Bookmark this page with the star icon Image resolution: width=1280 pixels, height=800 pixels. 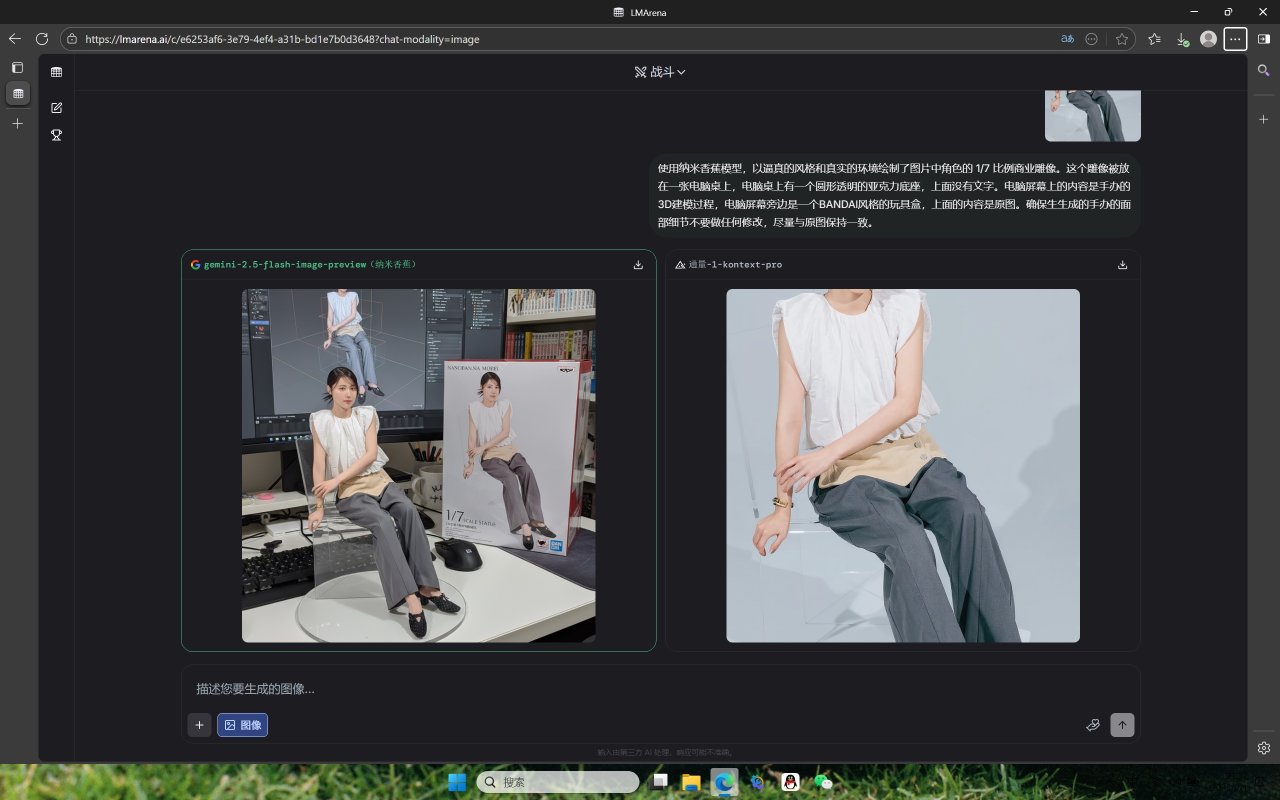(x=1122, y=39)
